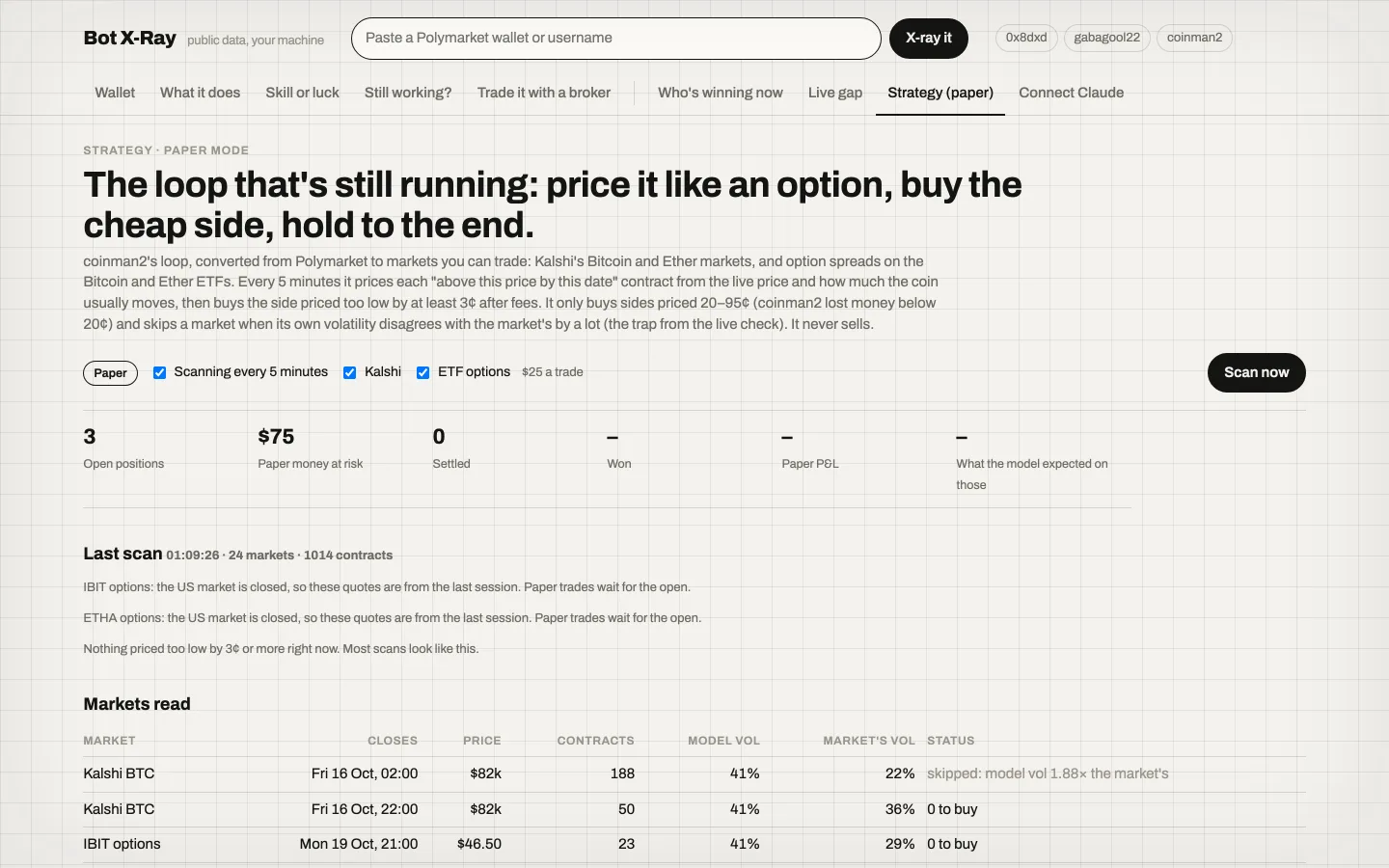Select the Trade it with a broker tab
The height and width of the screenshot is (868, 1389).
[x=544, y=93]
